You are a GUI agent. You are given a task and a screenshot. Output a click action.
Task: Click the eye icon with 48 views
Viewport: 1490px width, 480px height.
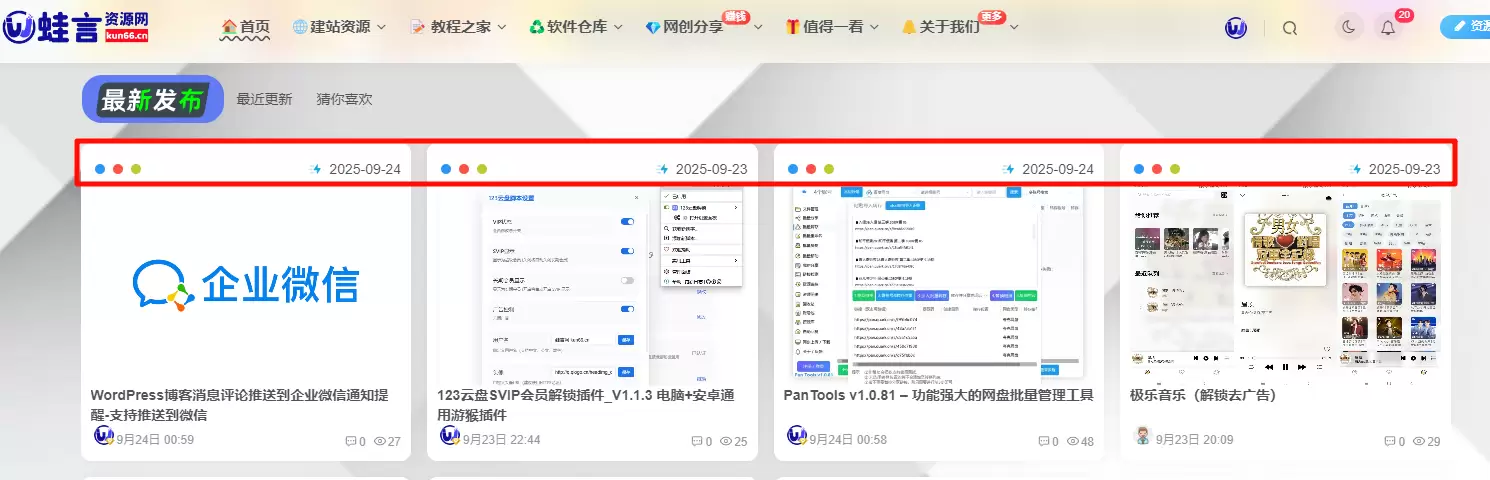1073,441
